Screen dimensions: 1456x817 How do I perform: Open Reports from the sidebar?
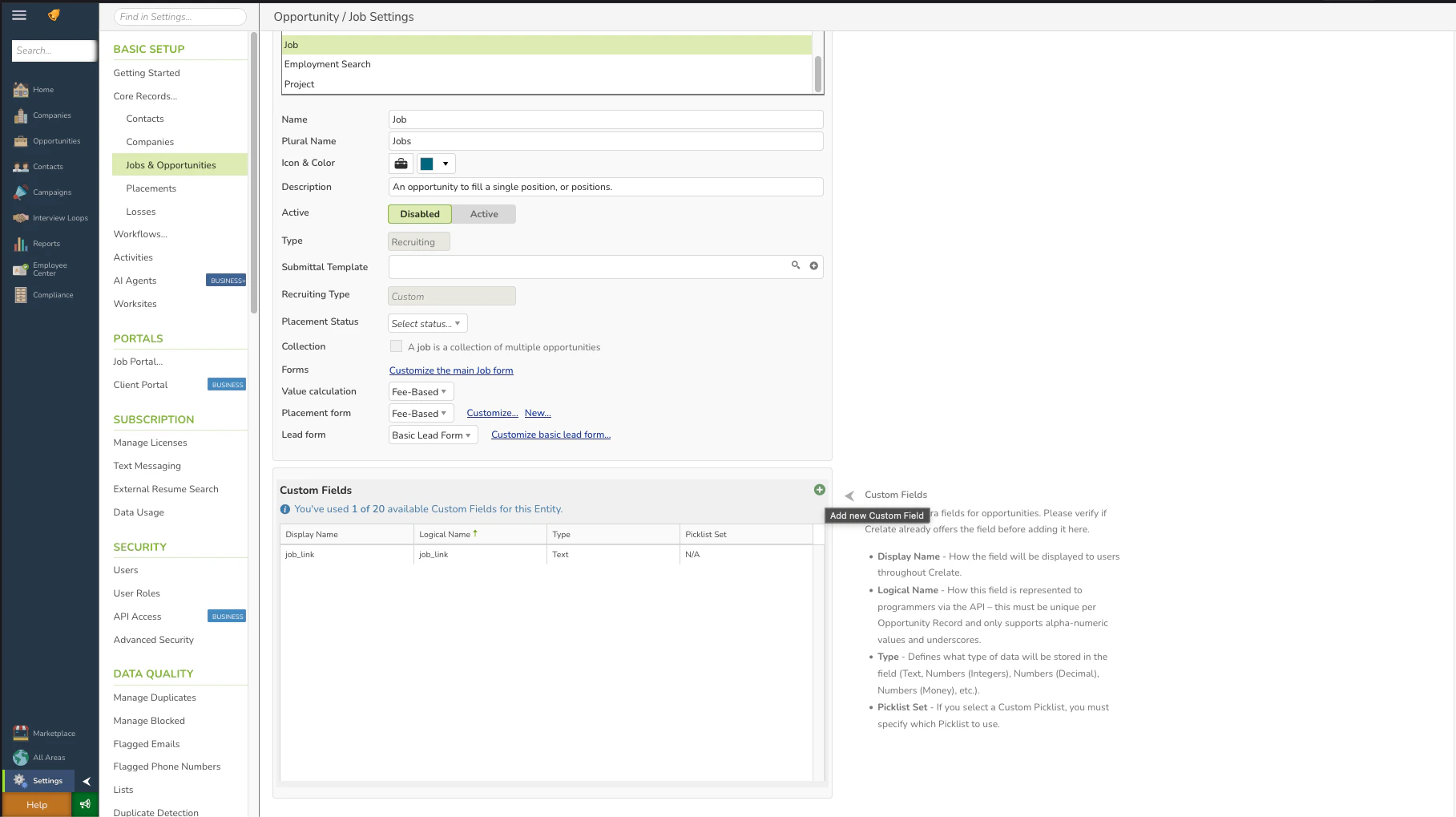click(46, 243)
